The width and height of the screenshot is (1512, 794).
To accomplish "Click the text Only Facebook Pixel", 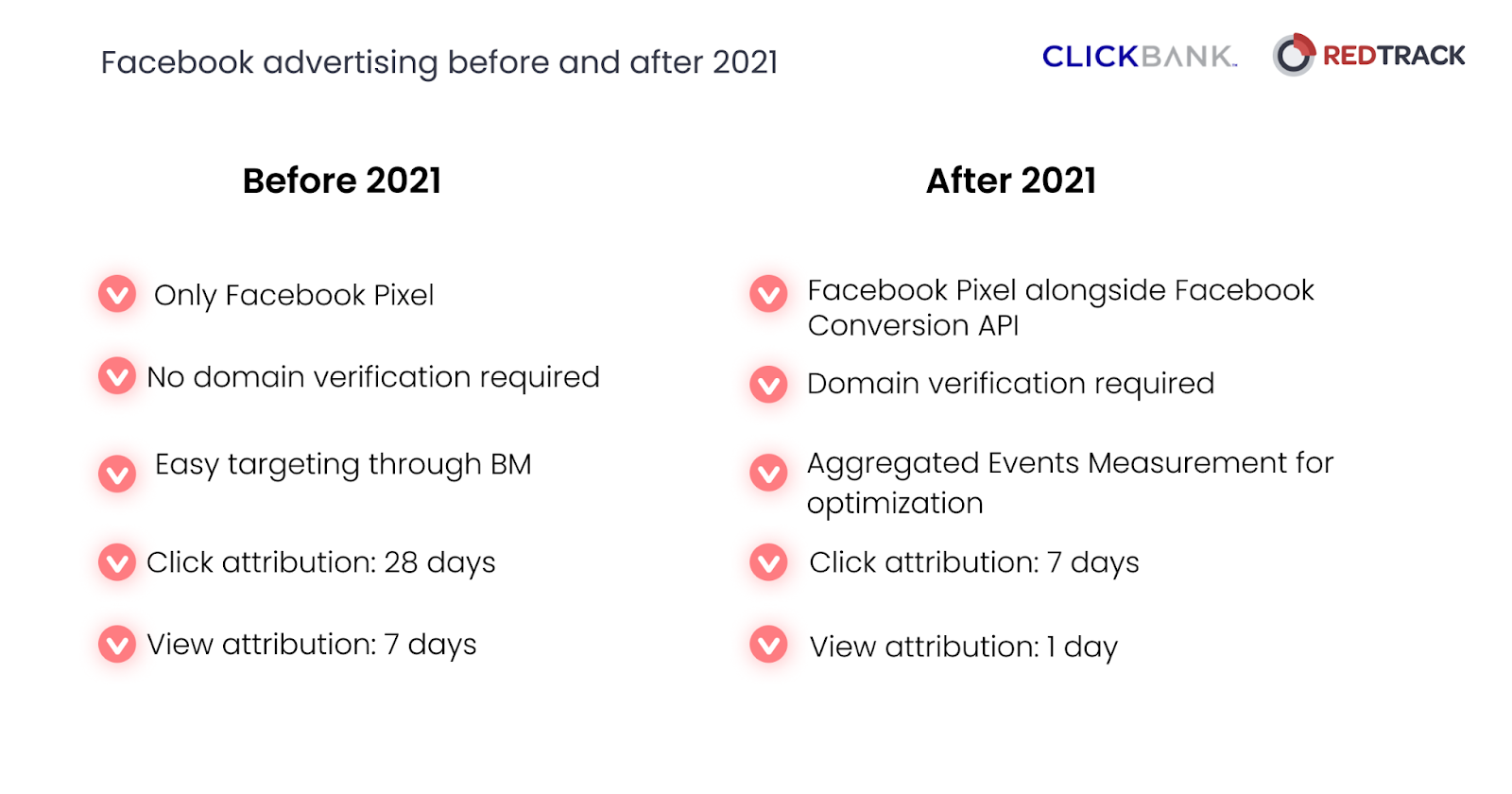I will [x=294, y=296].
